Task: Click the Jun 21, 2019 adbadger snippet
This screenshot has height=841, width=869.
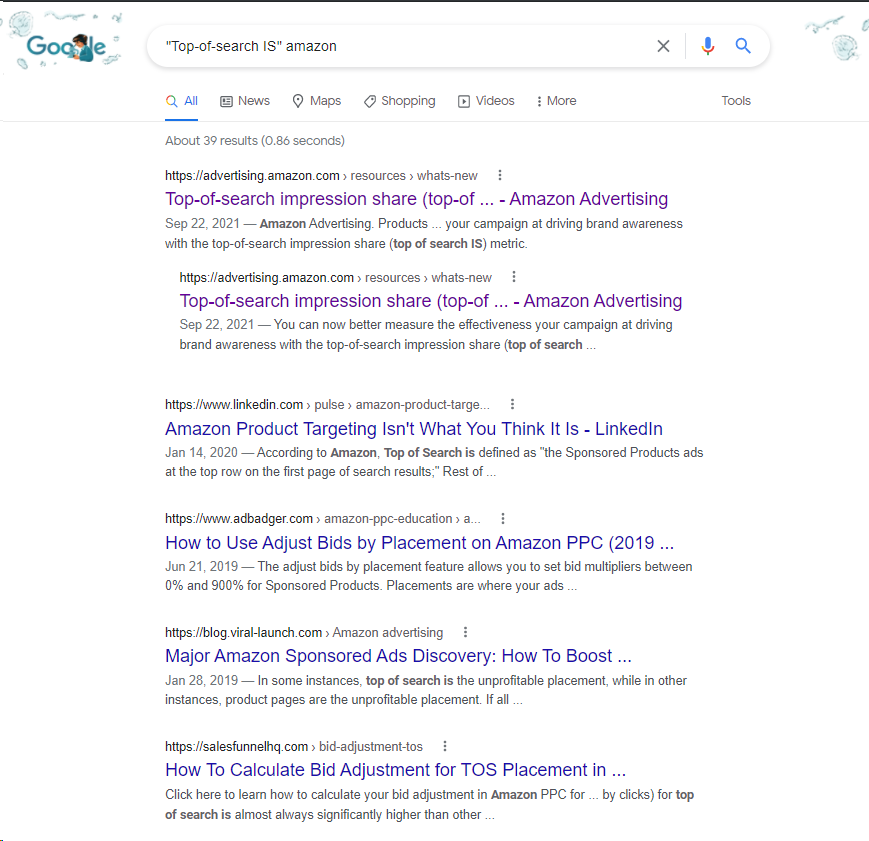Action: 428,576
